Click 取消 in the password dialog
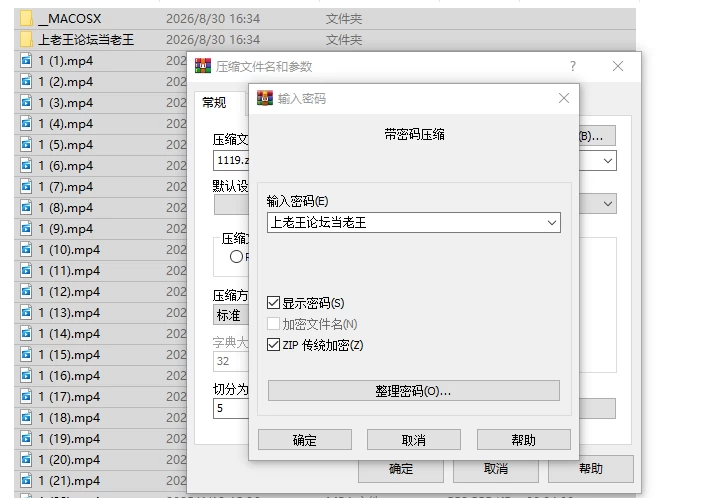 (414, 440)
